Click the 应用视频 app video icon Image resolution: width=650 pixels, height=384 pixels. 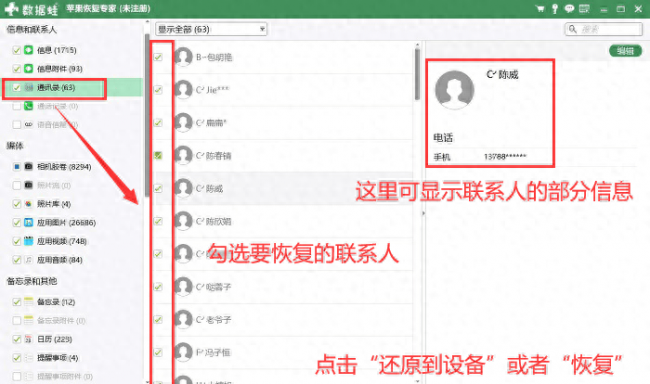click(x=28, y=241)
